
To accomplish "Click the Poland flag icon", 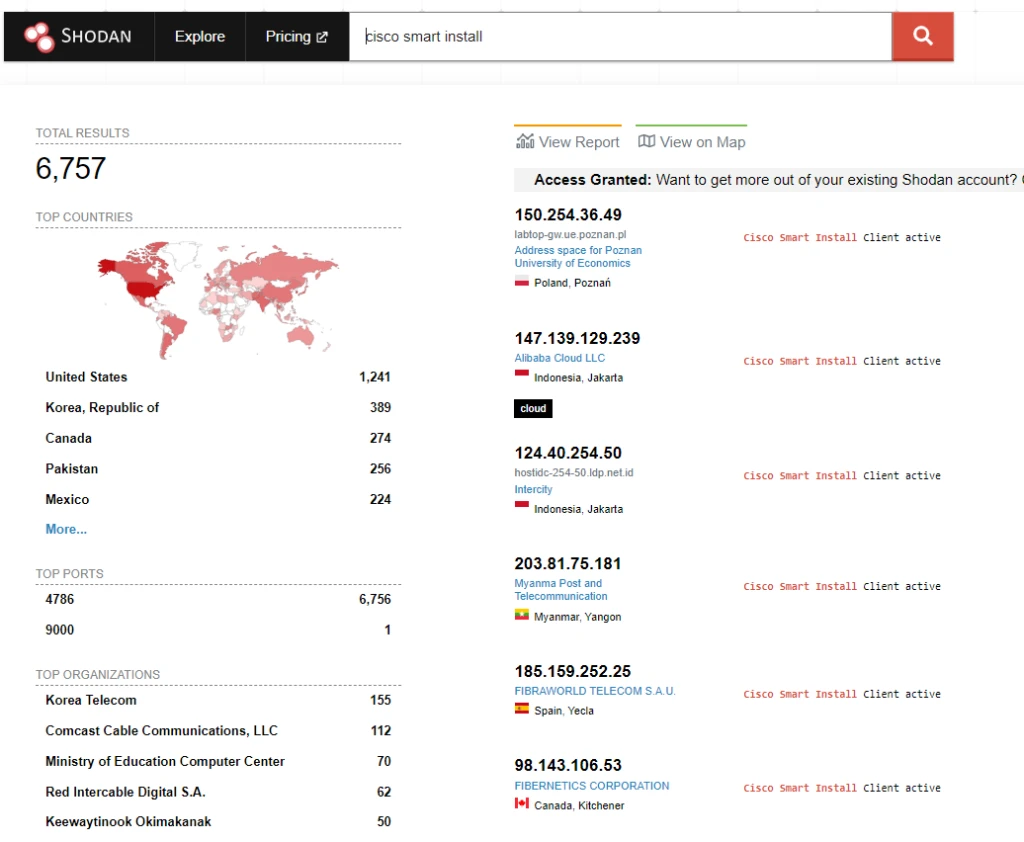I will 521,283.
